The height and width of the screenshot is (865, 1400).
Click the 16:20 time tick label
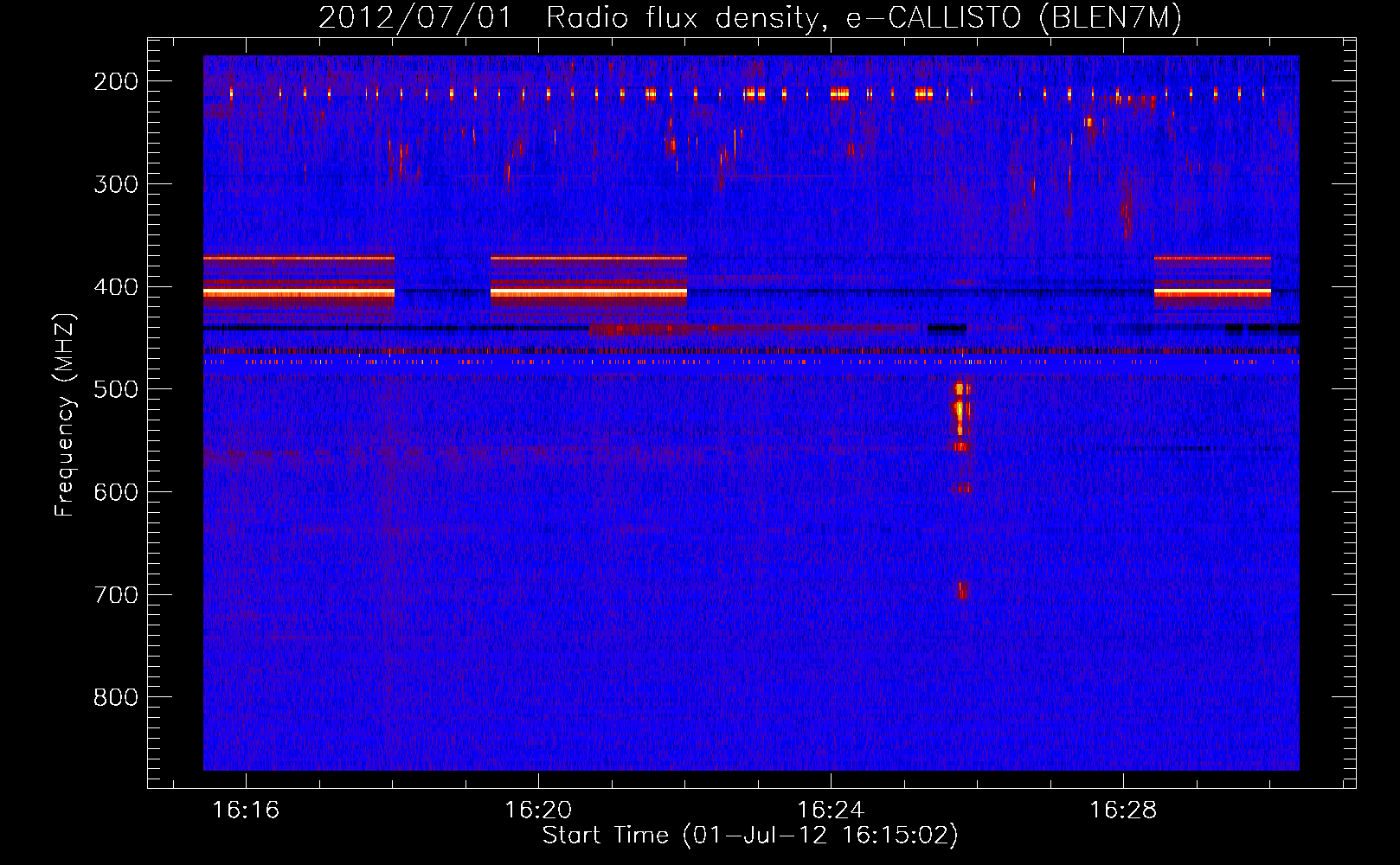538,811
